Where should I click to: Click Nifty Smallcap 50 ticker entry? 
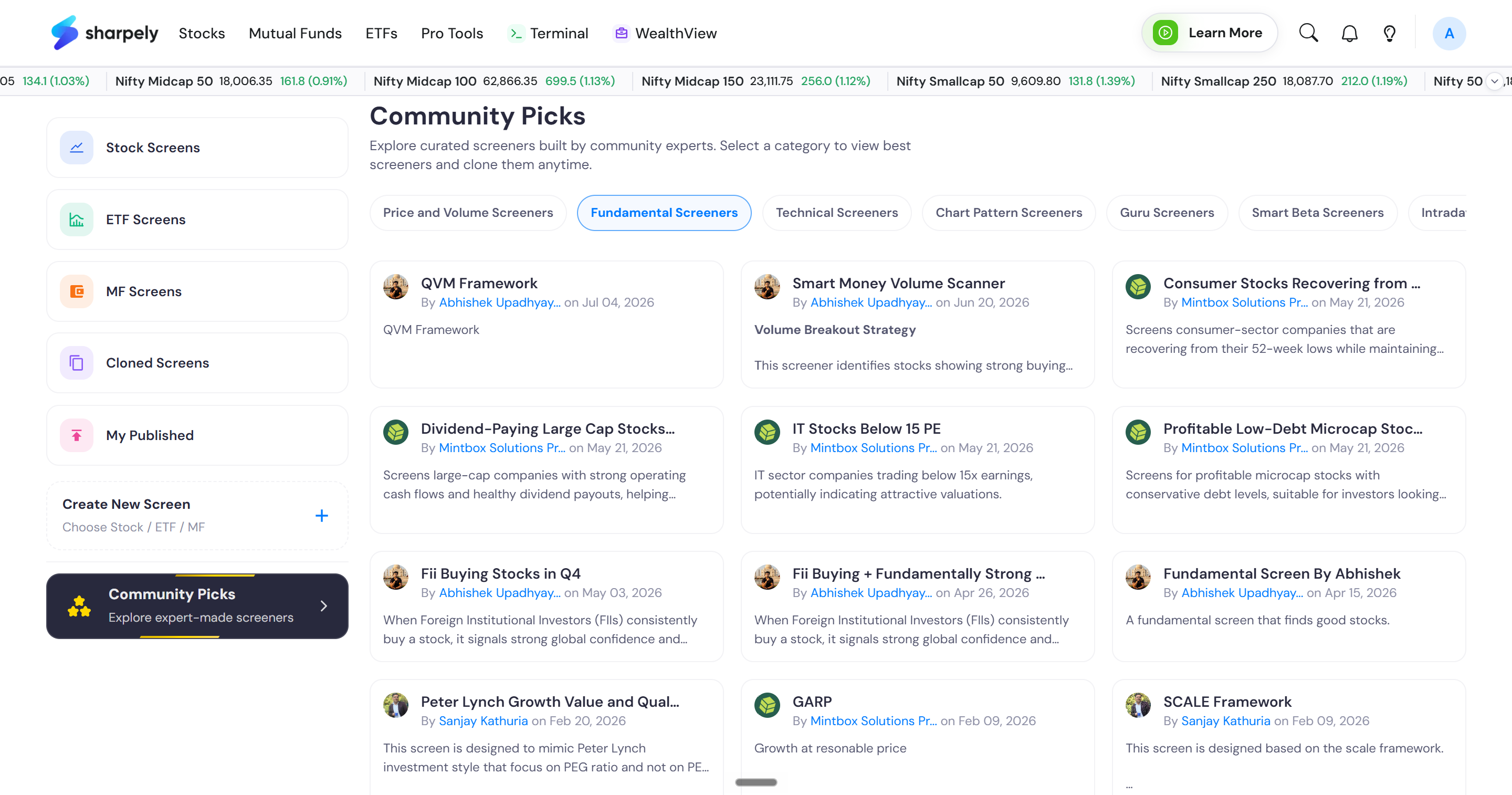tap(1016, 81)
